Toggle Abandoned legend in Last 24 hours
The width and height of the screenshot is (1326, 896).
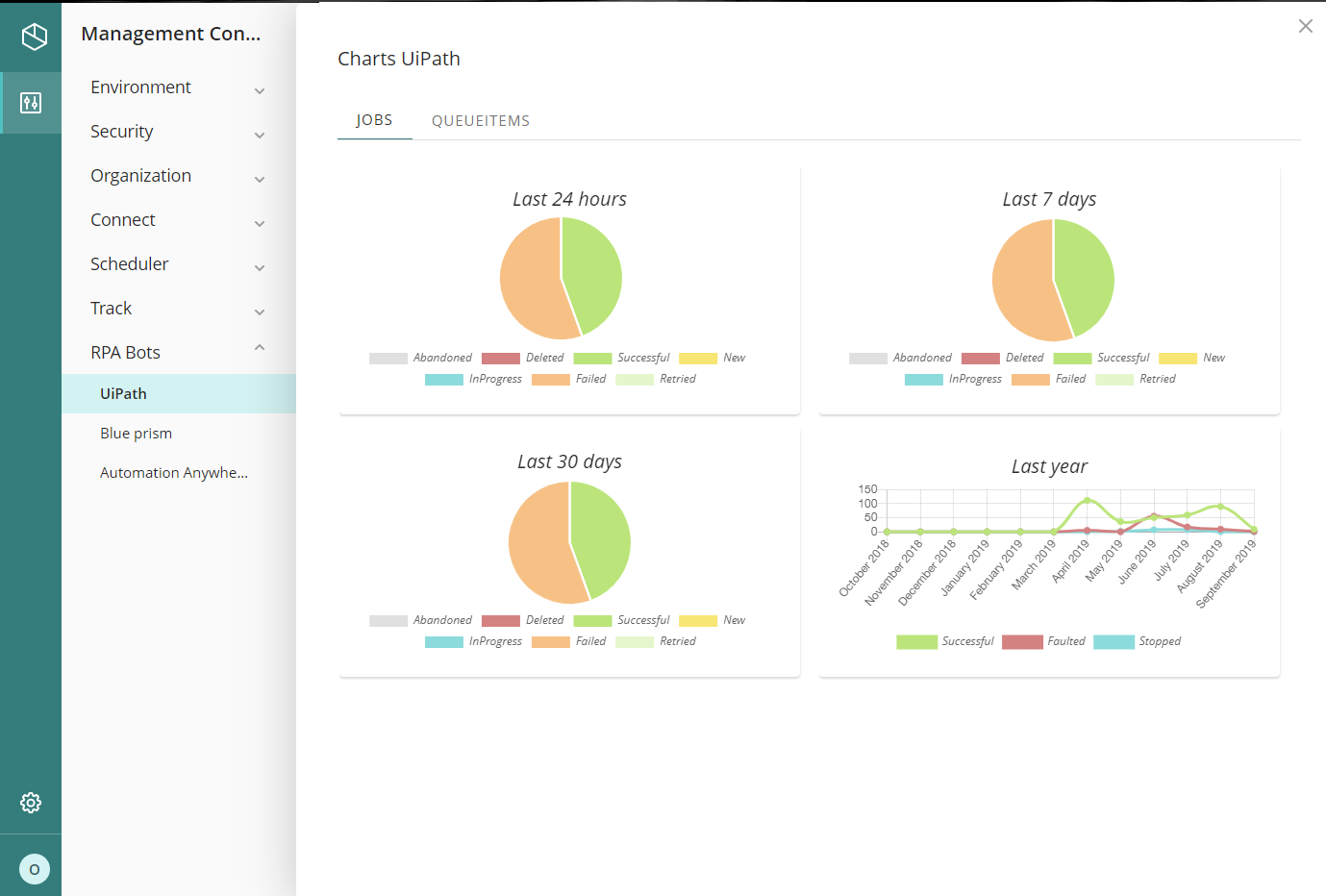pyautogui.click(x=420, y=358)
